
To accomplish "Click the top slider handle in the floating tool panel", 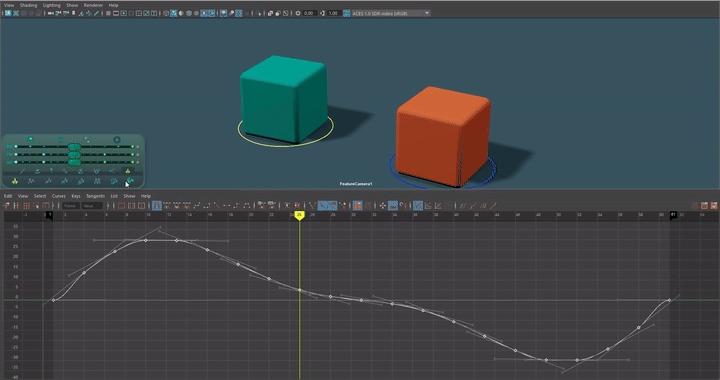I will (x=74, y=146).
